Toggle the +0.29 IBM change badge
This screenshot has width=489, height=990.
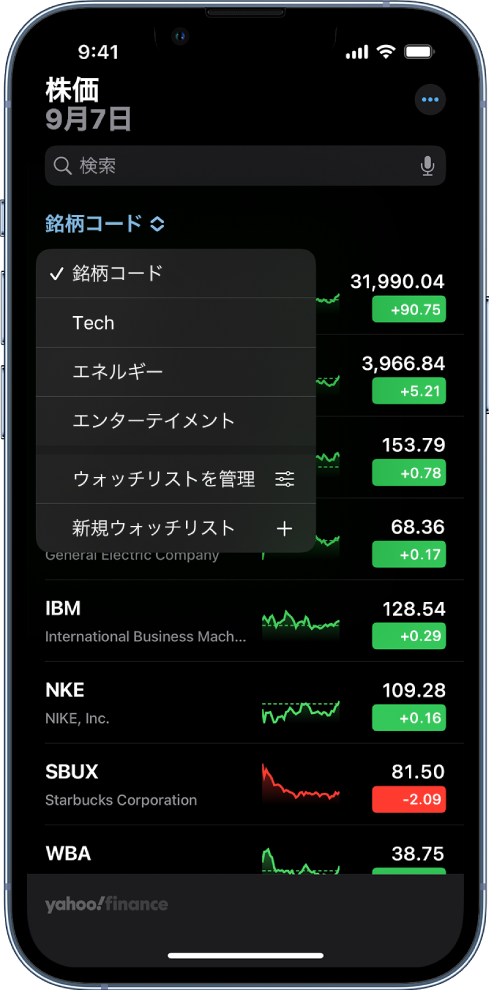pyautogui.click(x=409, y=636)
